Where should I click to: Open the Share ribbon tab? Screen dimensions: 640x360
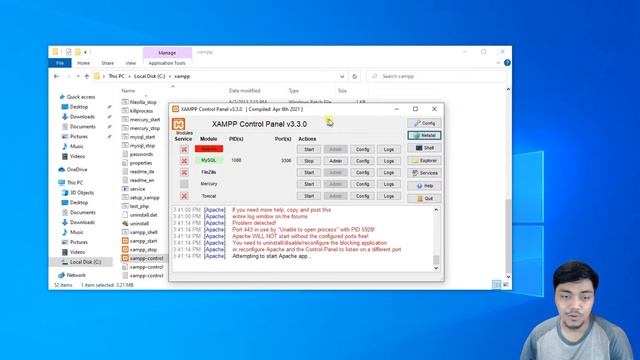pyautogui.click(x=107, y=63)
